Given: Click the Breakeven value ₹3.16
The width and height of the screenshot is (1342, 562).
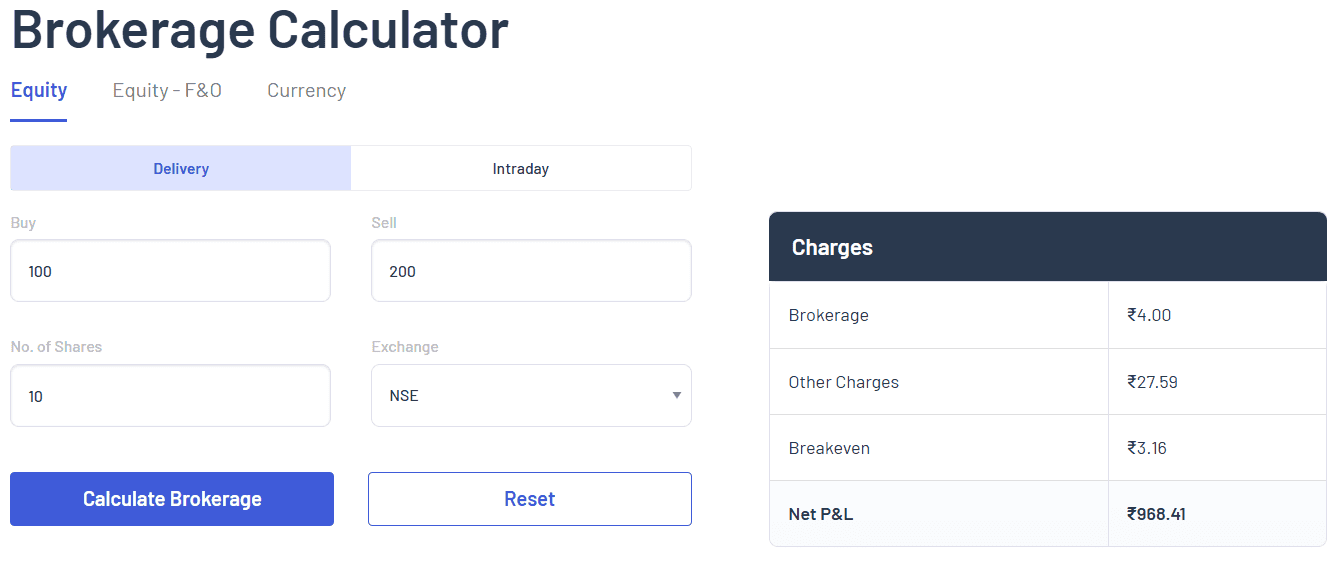Looking at the screenshot, I should tap(1147, 448).
